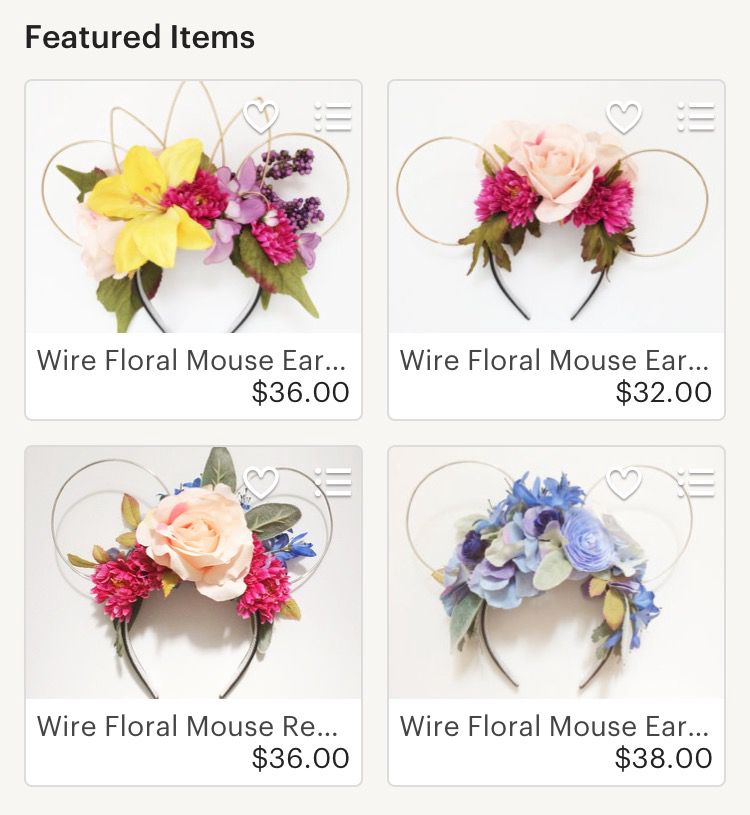Select the title of the $38.00 listing
750x815 pixels.
[554, 726]
